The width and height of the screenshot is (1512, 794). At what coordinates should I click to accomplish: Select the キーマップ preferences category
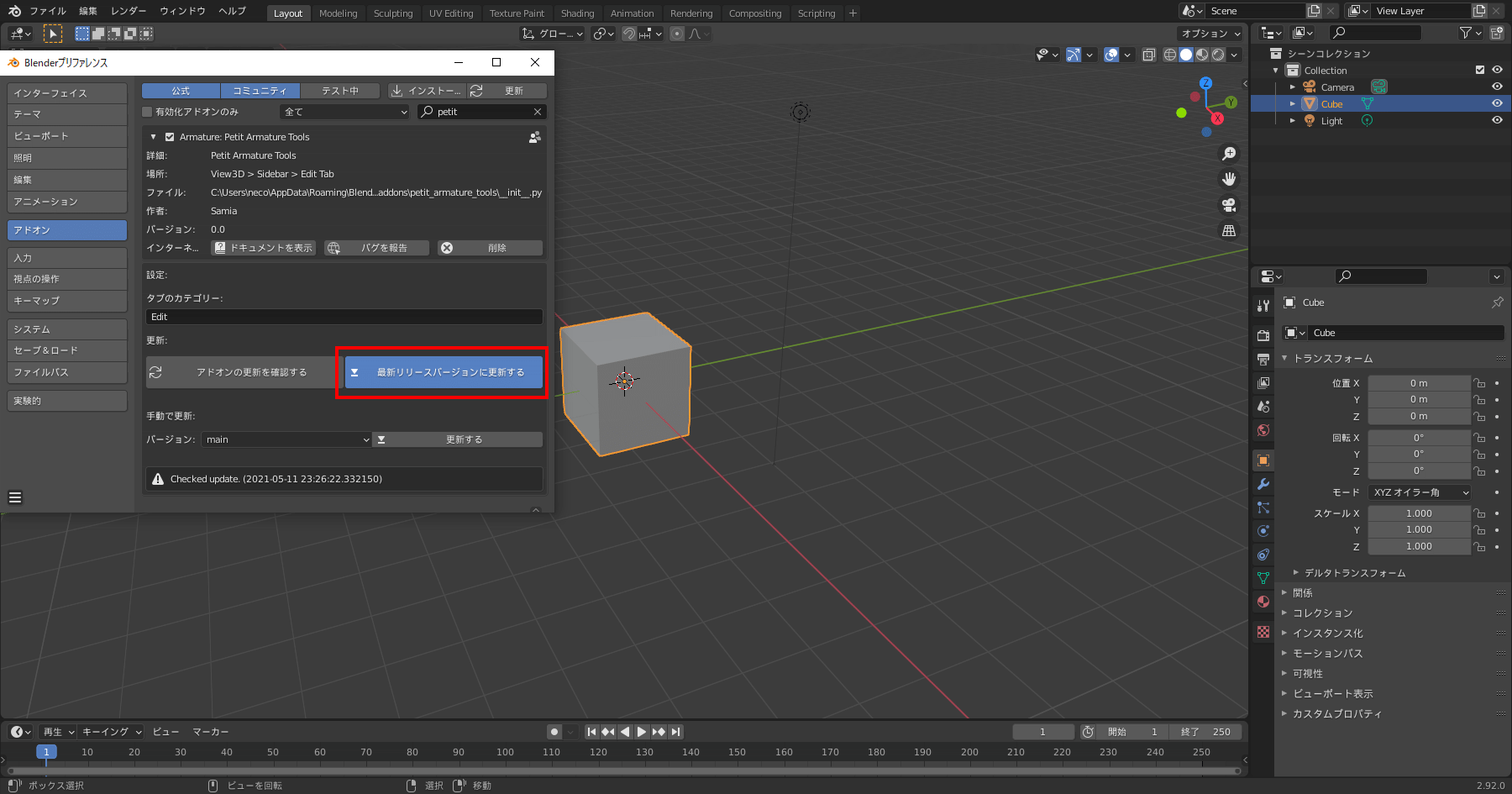[x=67, y=301]
